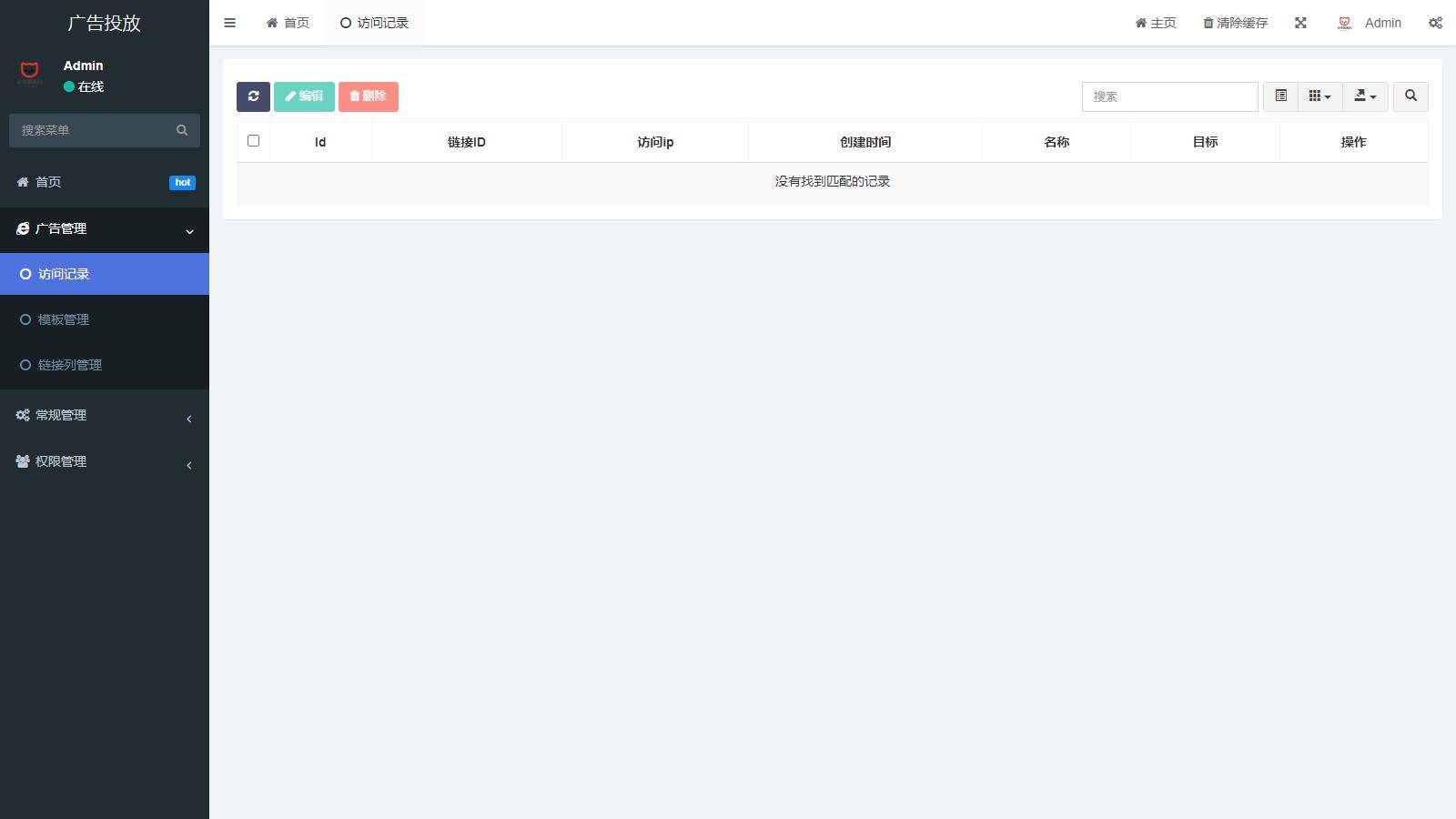1456x819 pixels.
Task: Click the 没有找到匹配的记录 empty message
Action: (x=833, y=181)
